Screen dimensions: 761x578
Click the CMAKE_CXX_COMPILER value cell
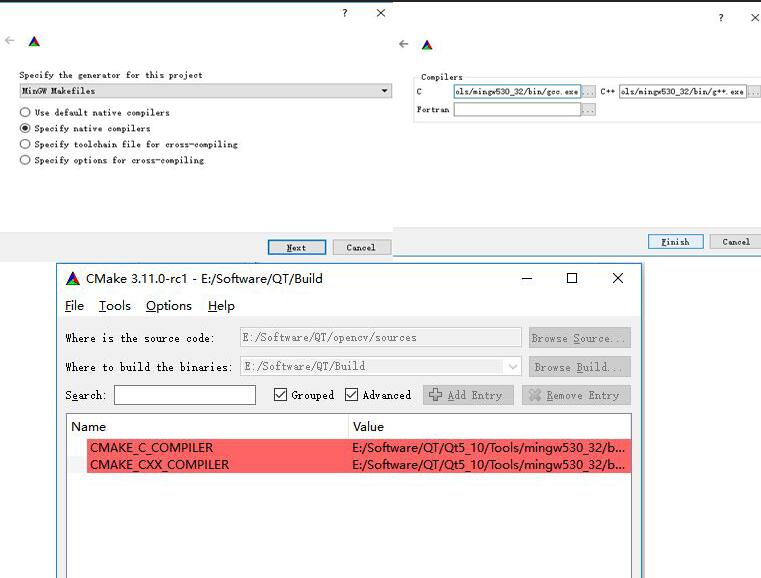coord(489,464)
